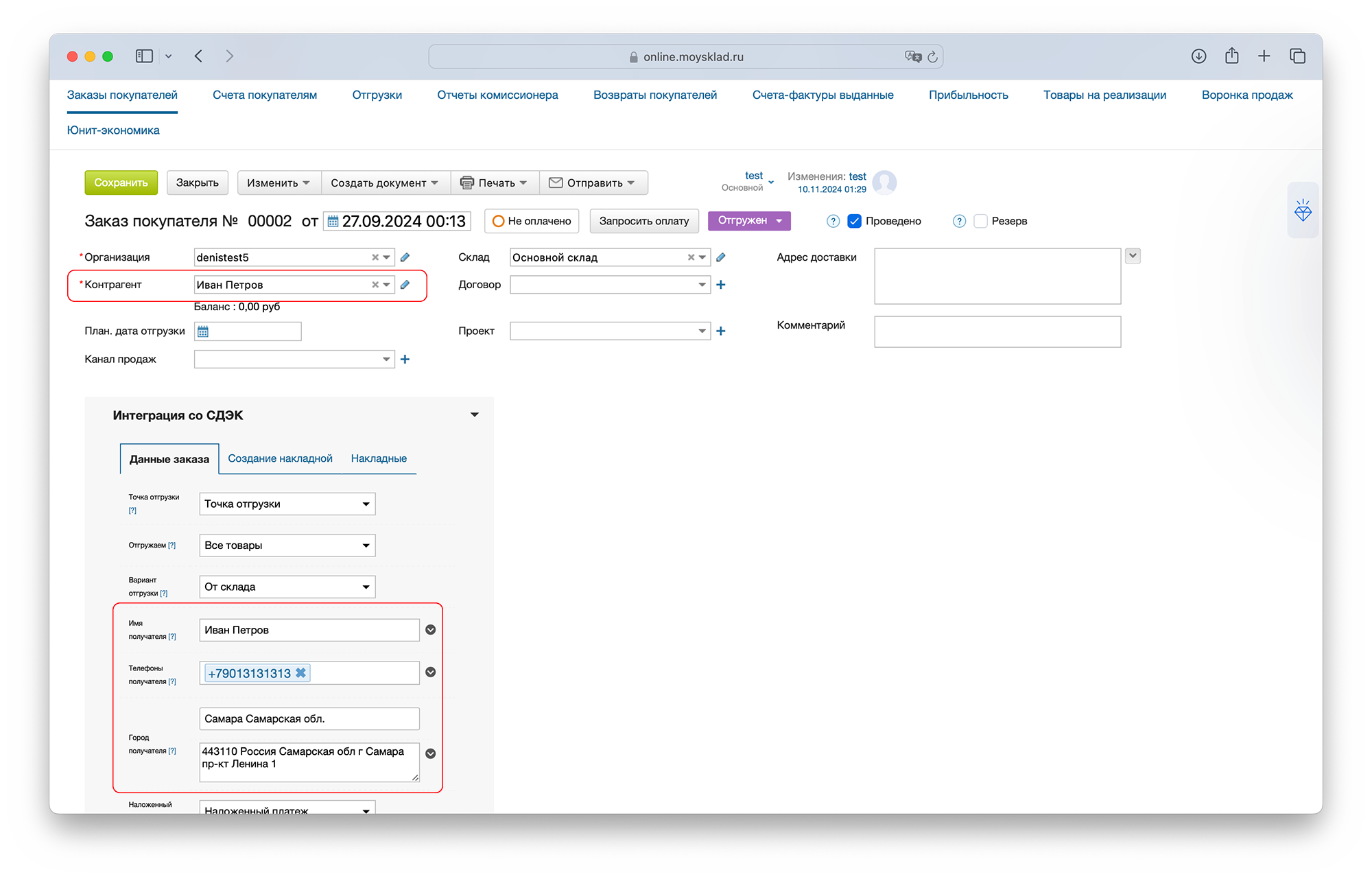The height and width of the screenshot is (879, 1372).
Task: Toggle the Не оплачено payment status
Action: click(x=532, y=221)
